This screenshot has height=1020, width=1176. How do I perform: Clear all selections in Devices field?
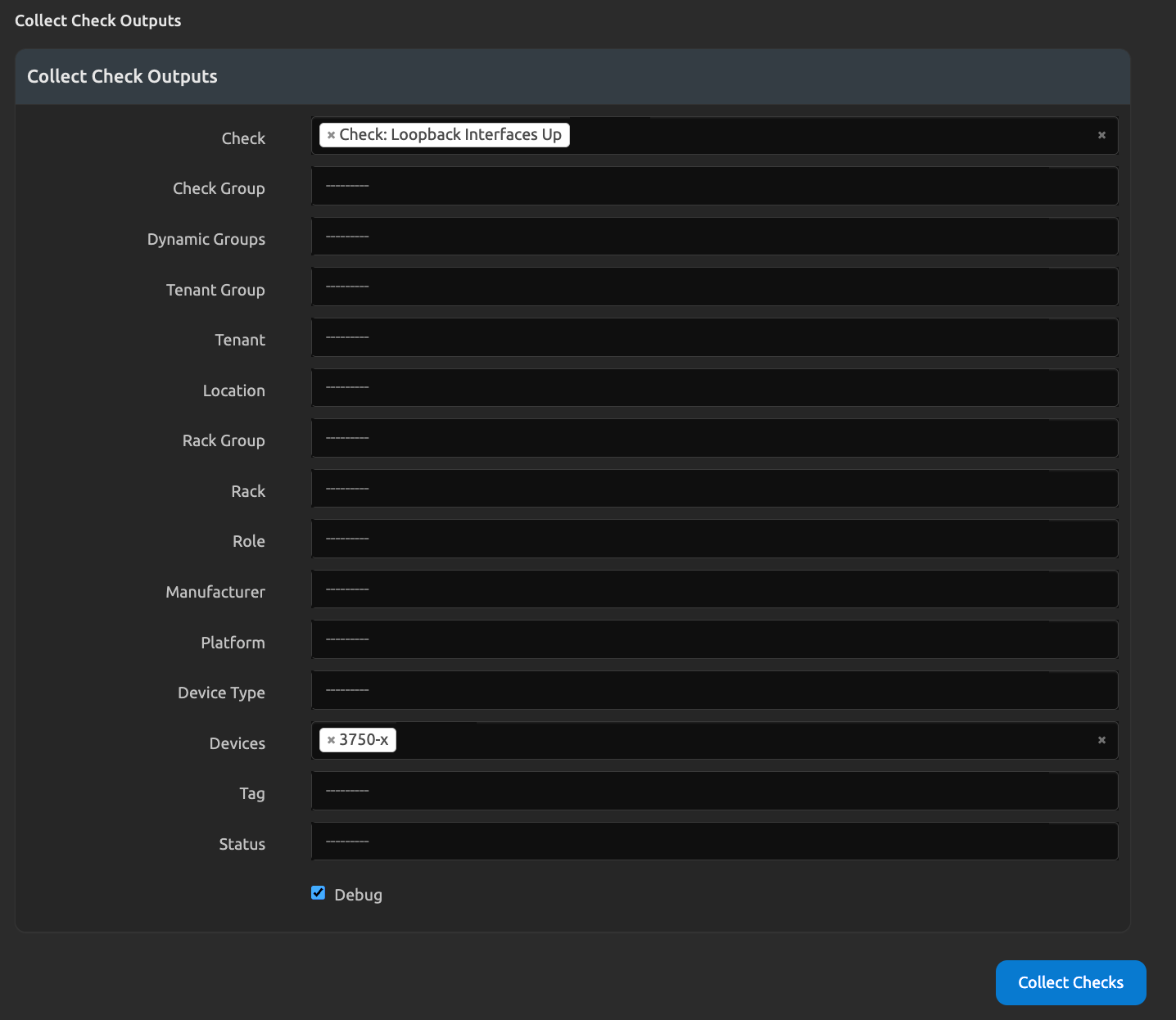[1101, 740]
